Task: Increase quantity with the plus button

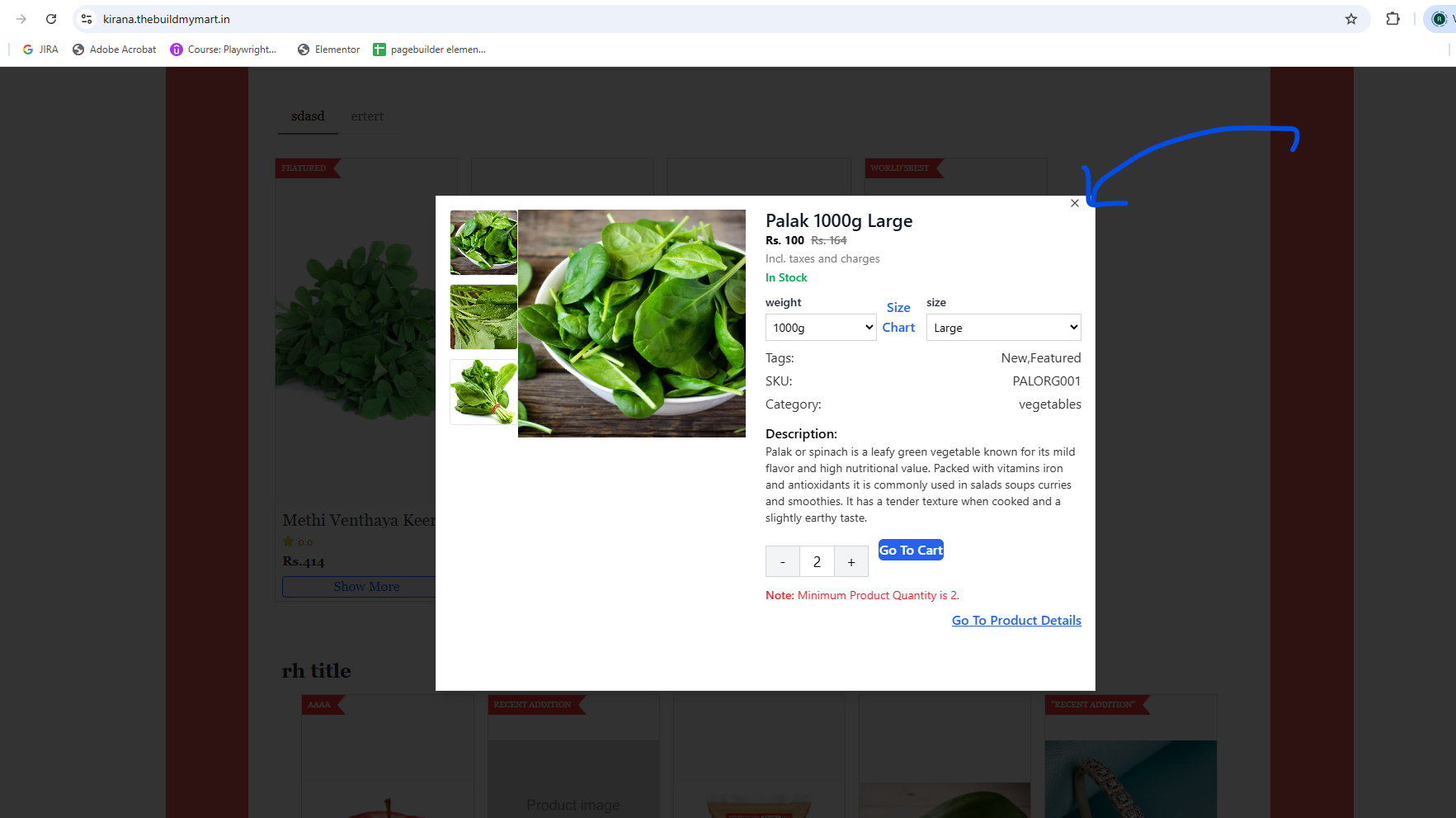Action: [x=851, y=561]
